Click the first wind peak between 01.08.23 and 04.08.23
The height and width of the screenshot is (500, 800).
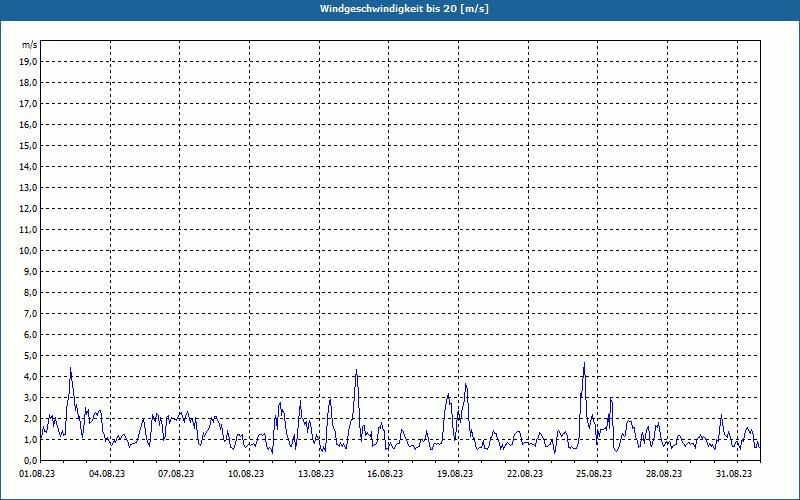(70, 369)
